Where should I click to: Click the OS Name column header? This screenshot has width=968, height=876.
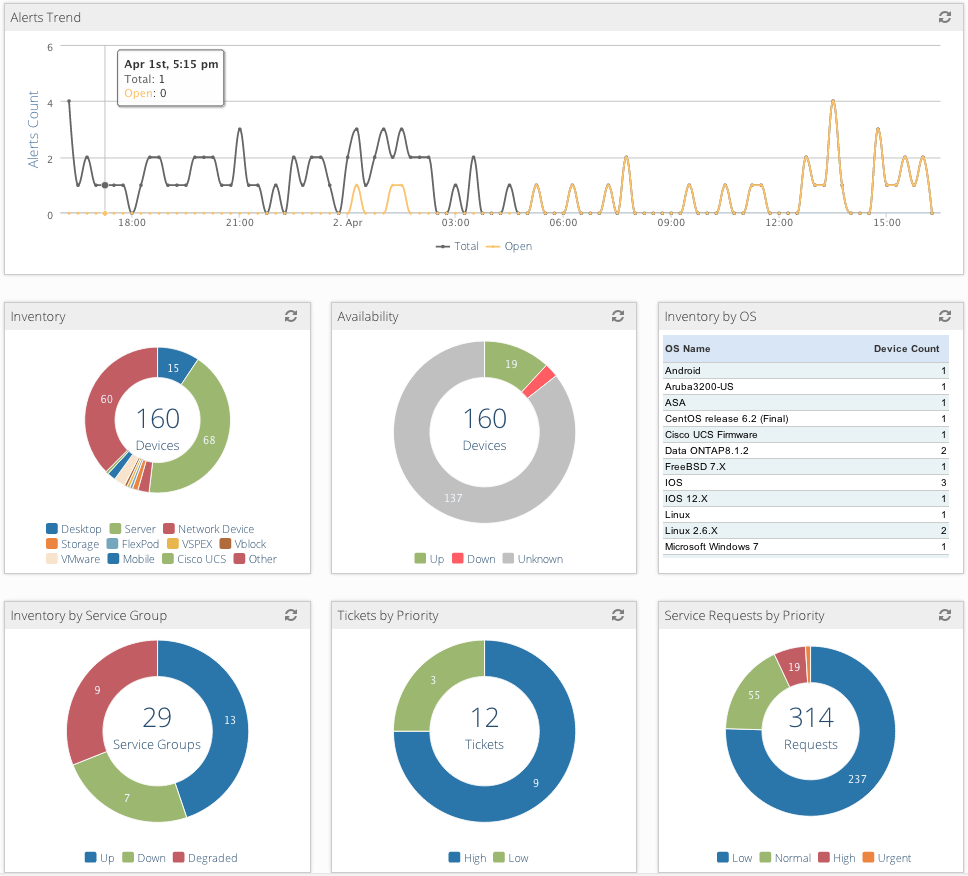click(x=688, y=349)
